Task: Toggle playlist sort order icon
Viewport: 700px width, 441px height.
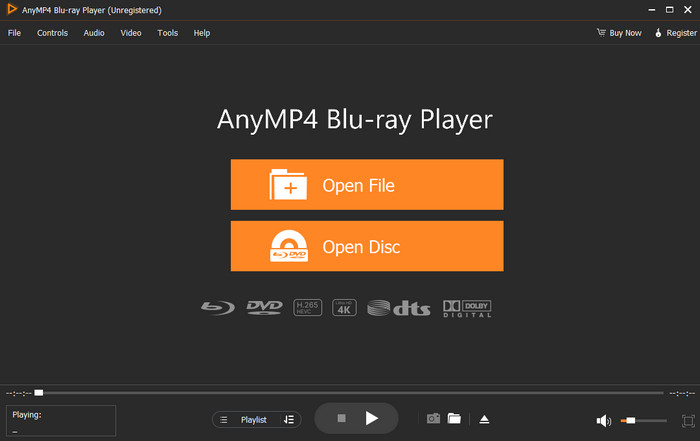Action: [289, 420]
